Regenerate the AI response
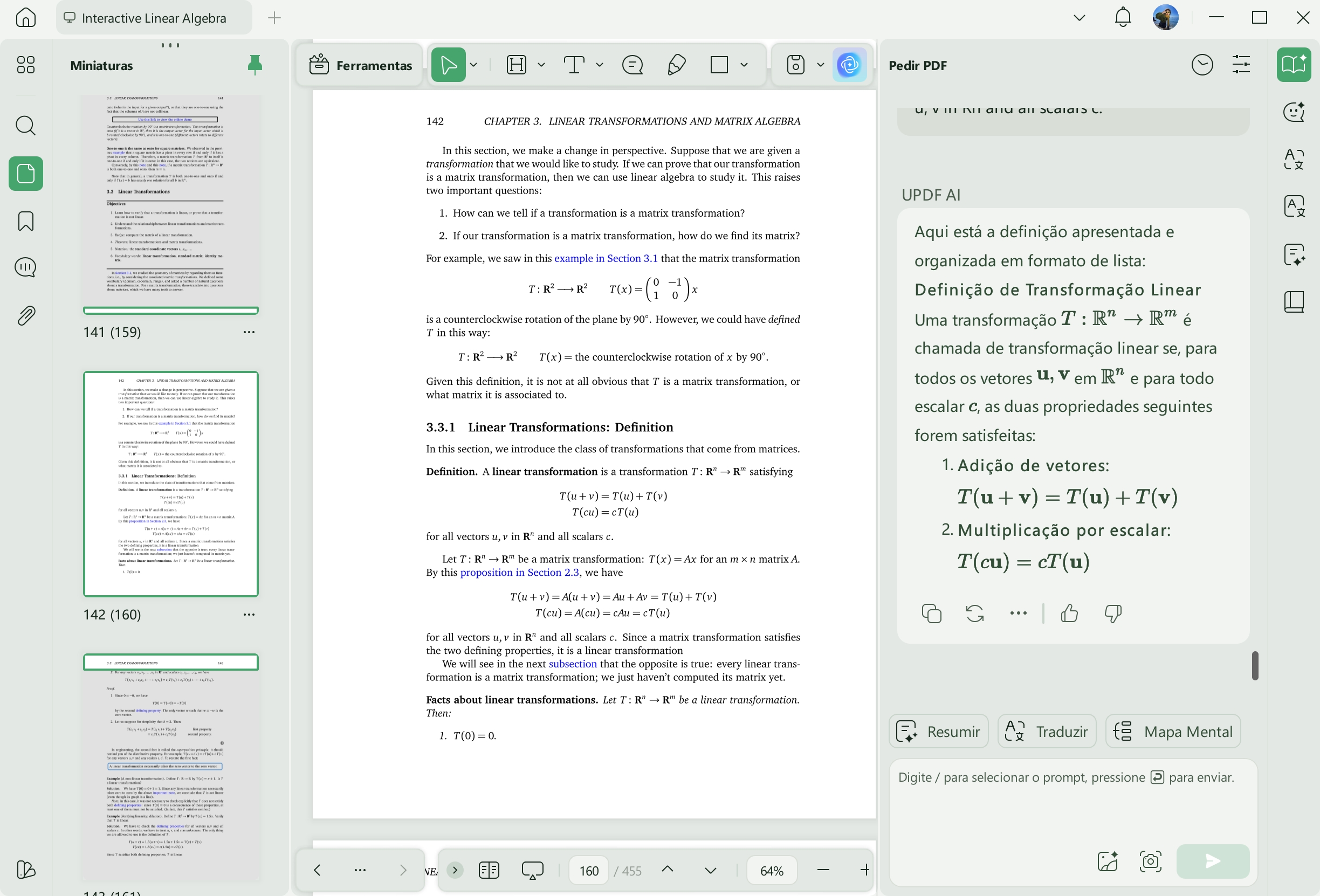1320x896 pixels. [975, 613]
